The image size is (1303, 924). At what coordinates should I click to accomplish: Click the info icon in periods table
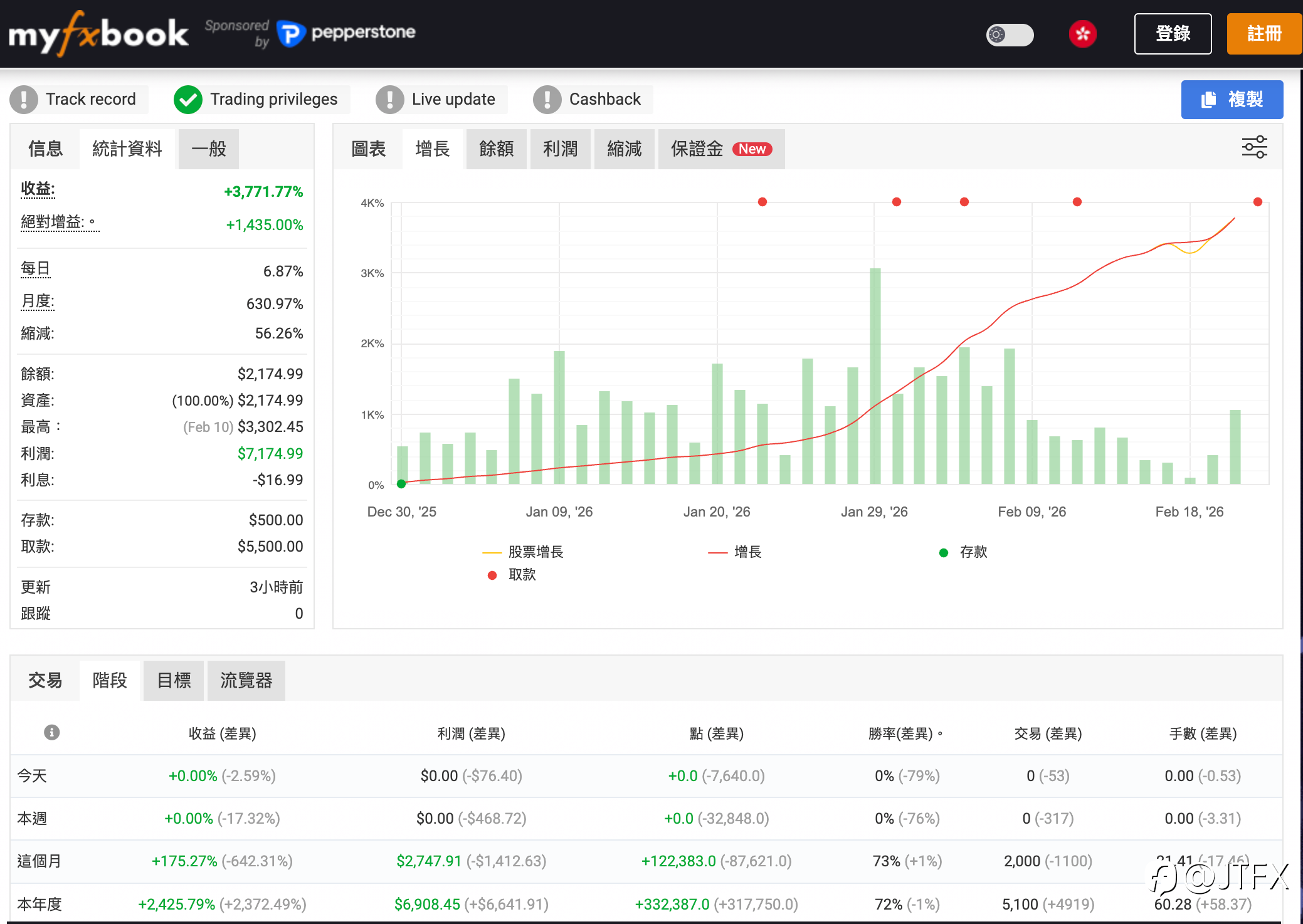point(51,732)
